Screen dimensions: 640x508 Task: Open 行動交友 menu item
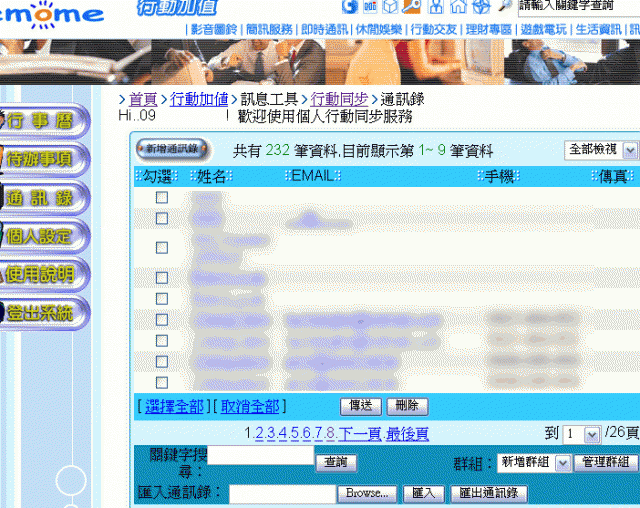click(434, 29)
